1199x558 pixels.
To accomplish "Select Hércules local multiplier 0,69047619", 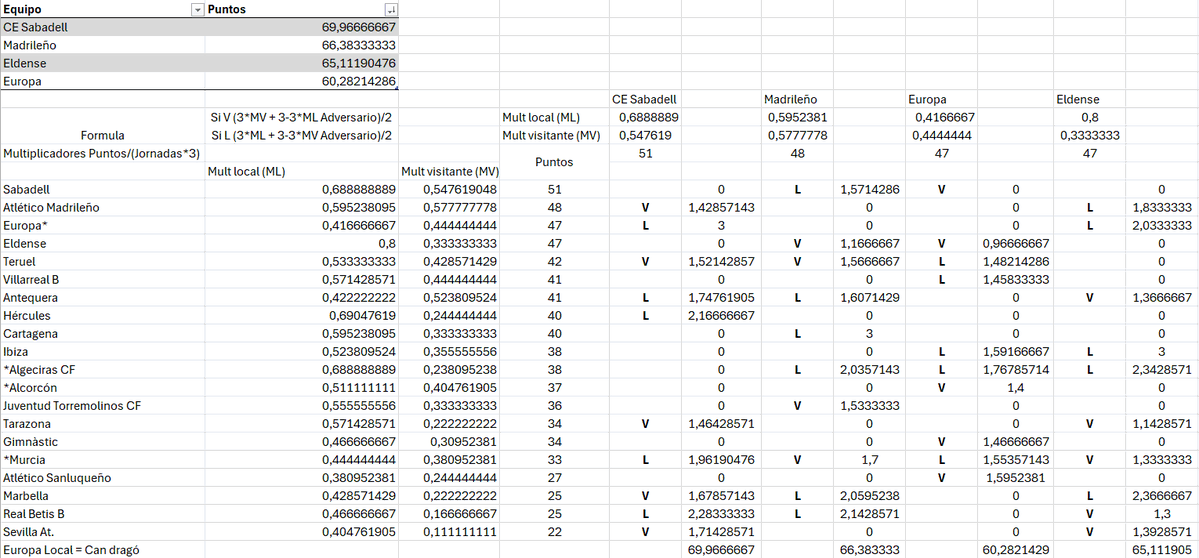I will click(302, 316).
